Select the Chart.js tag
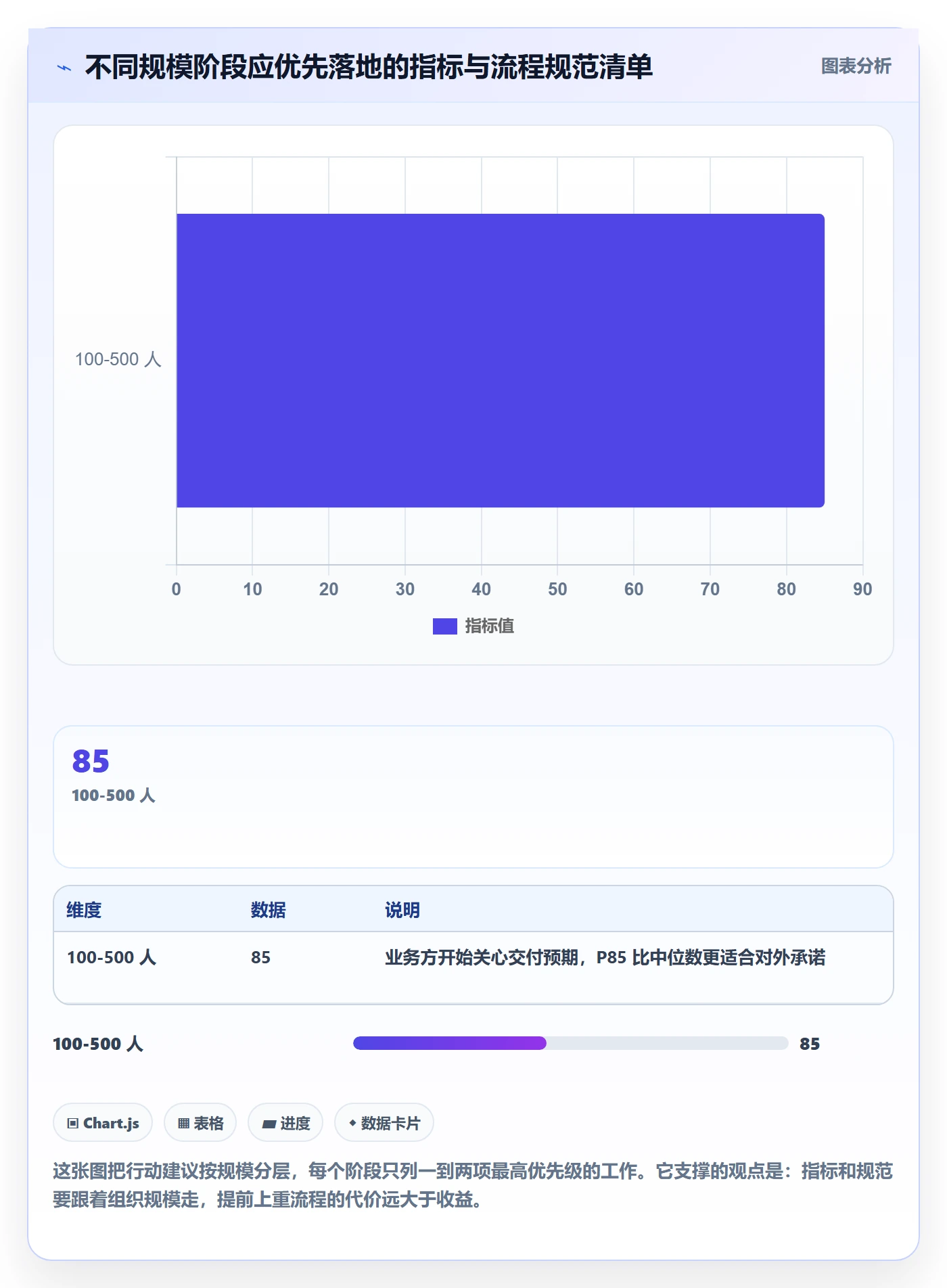The image size is (947, 1288). coord(103,1123)
